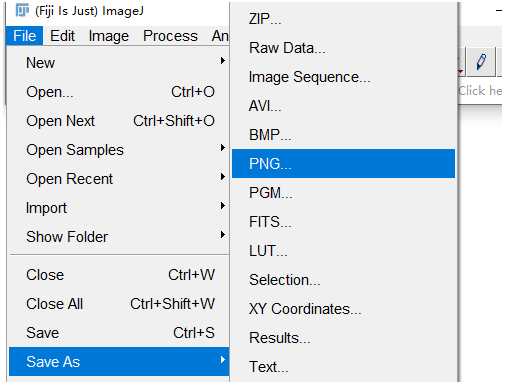
Task: Choose PNG... in Save As submenu
Action: click(343, 164)
